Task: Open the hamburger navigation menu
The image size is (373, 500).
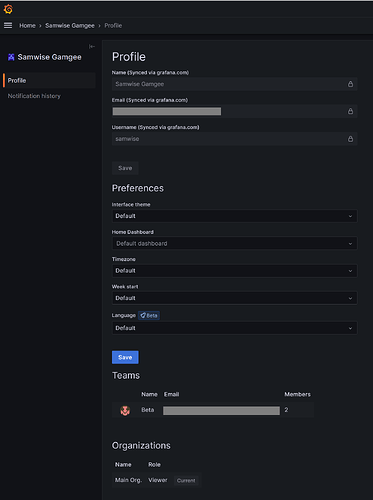Action: point(8,25)
